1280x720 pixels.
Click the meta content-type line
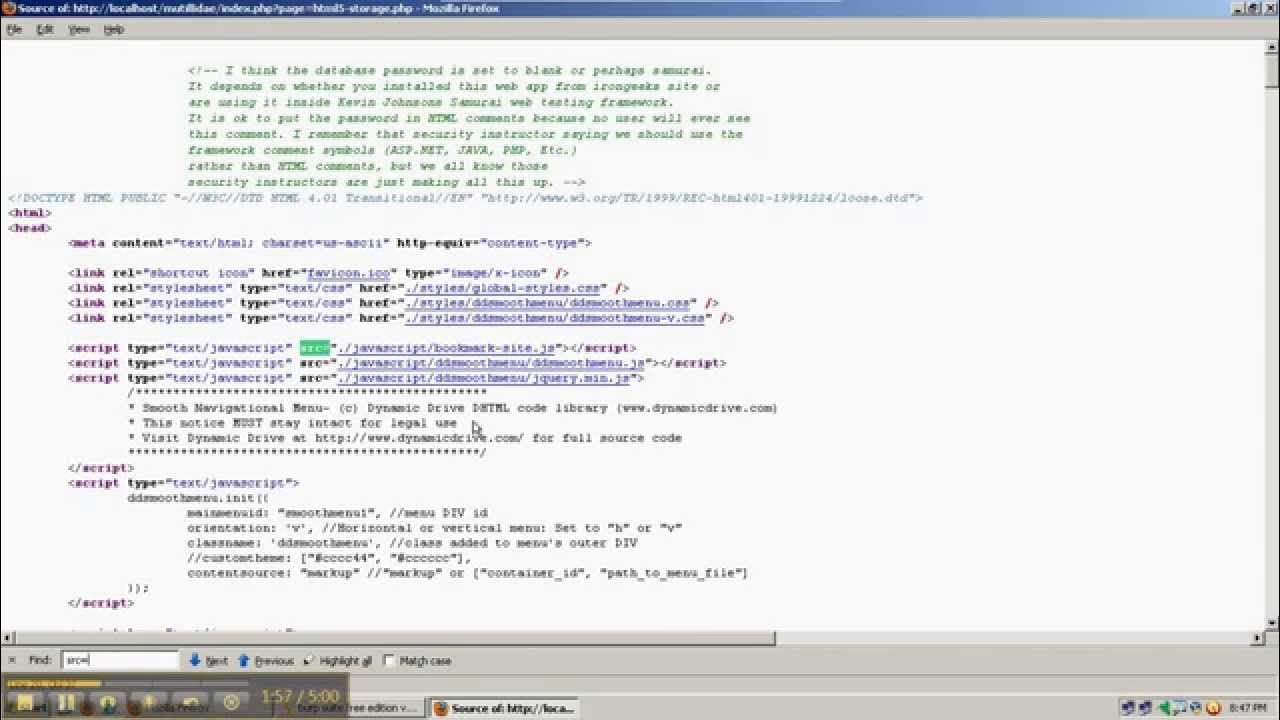coord(330,243)
